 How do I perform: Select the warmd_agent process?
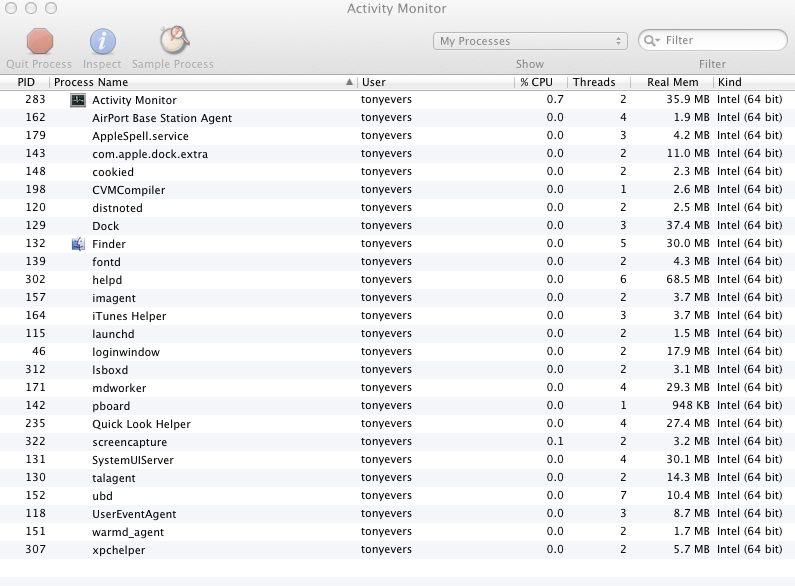(x=398, y=532)
